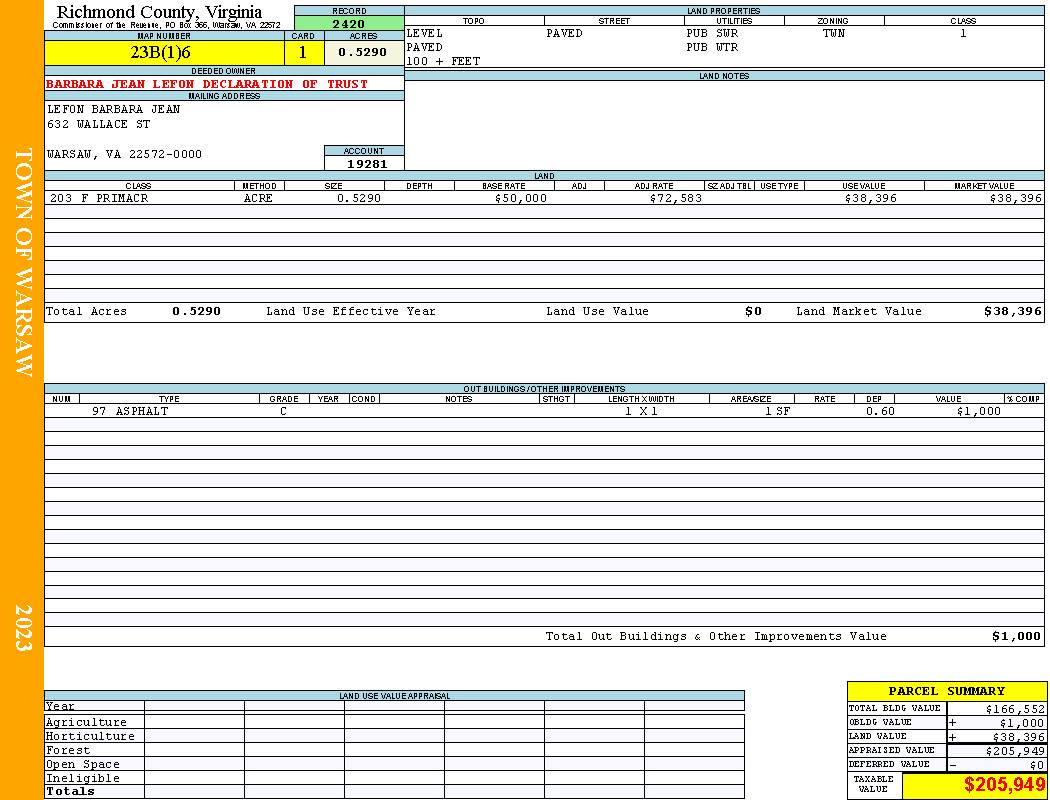Select the Totals row label
1050x800 pixels.
(x=70, y=791)
